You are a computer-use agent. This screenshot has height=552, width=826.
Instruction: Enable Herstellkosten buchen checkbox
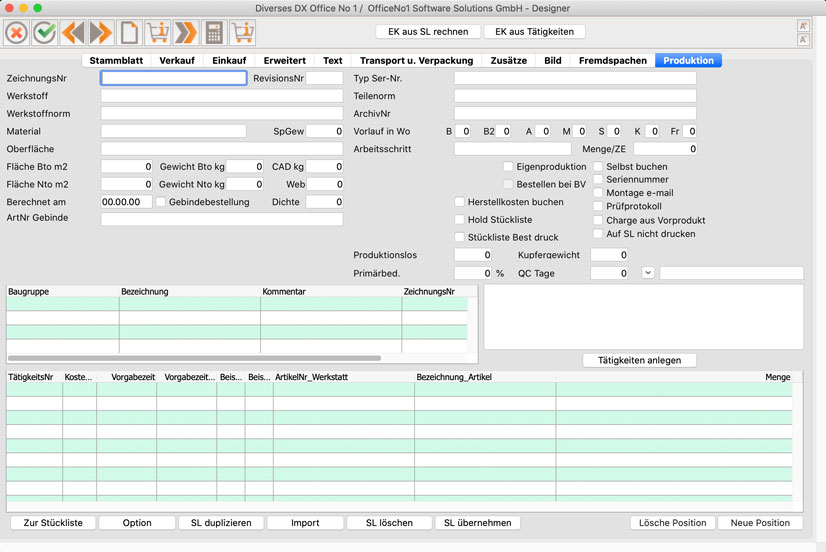point(459,202)
